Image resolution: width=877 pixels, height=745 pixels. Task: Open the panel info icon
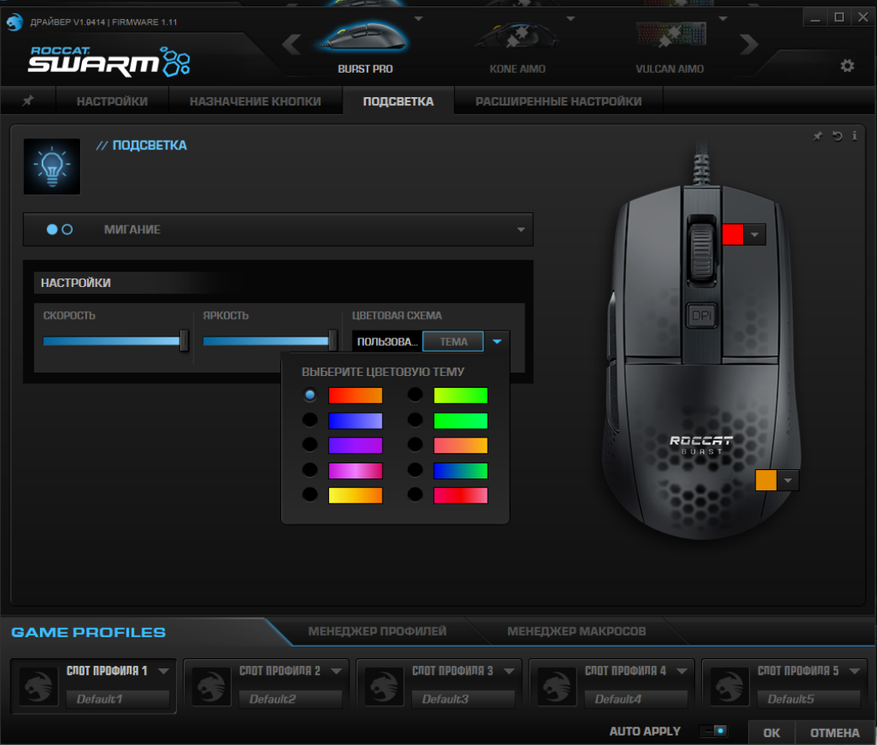pos(854,136)
